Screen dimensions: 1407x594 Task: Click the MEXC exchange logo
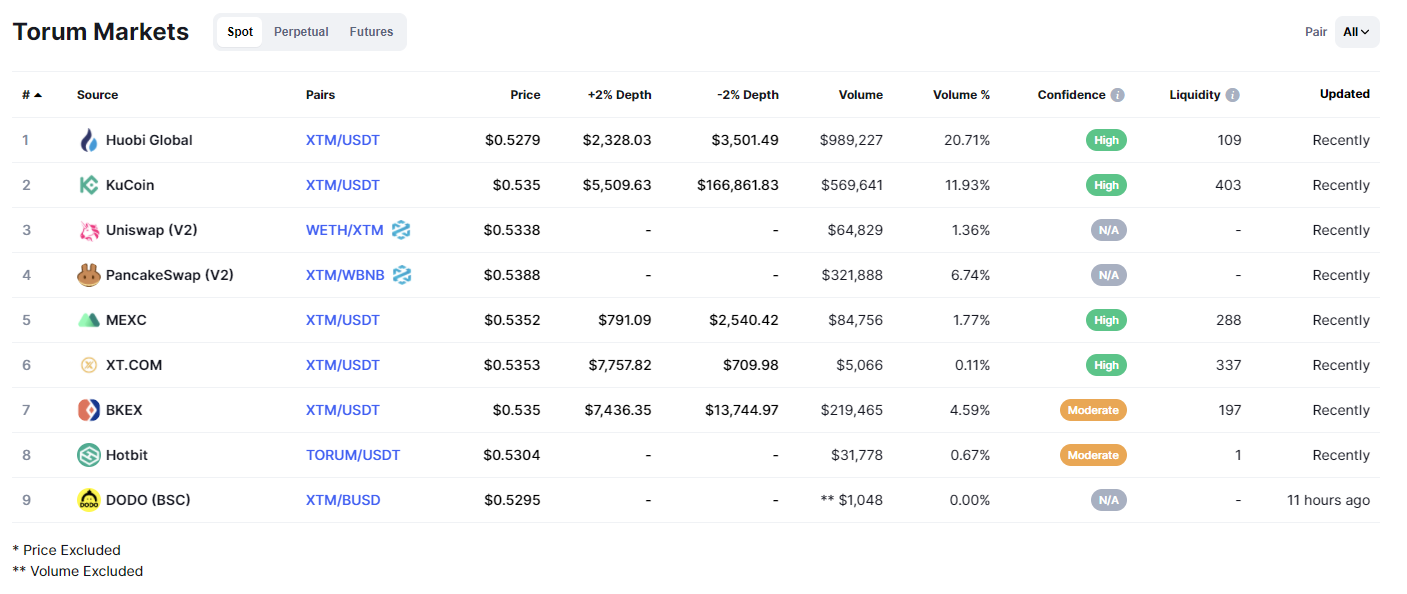[x=89, y=320]
